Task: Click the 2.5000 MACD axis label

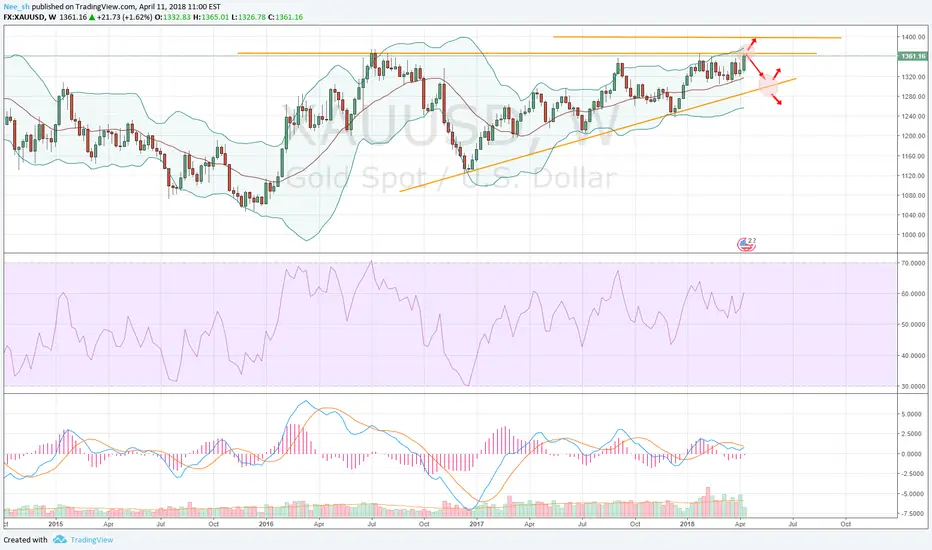Action: (x=912, y=434)
